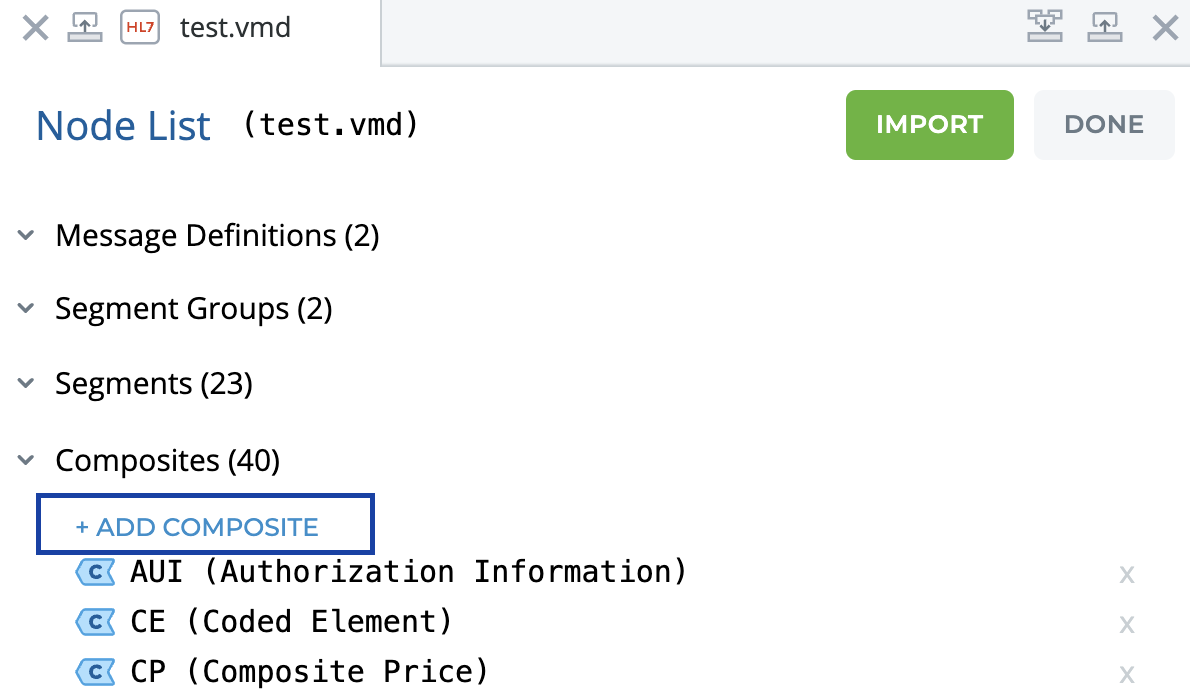Click the HL7 file type icon

140,28
